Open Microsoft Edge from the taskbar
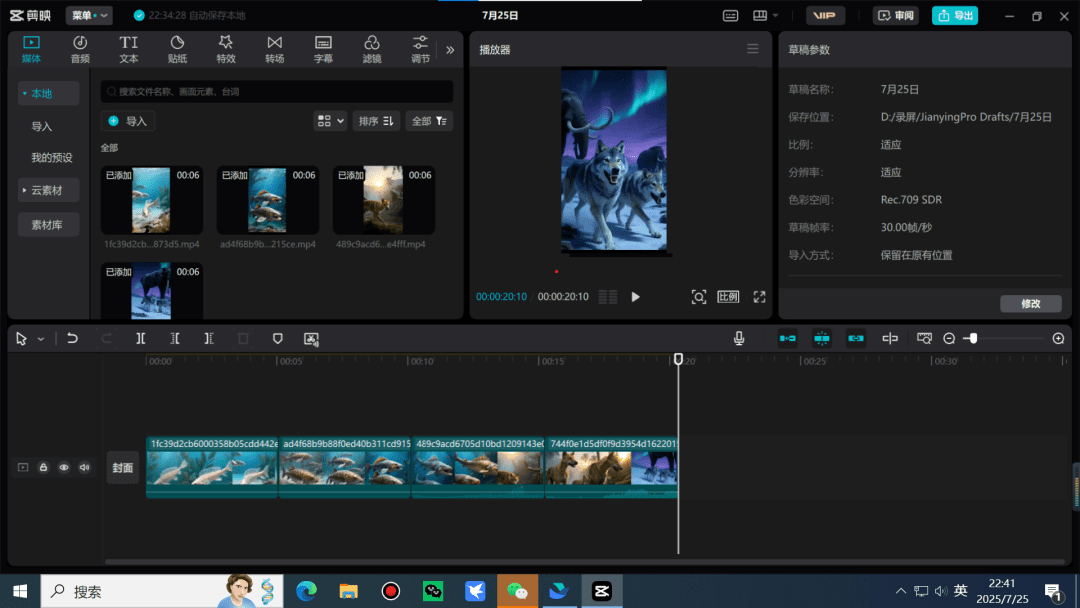 coord(307,591)
